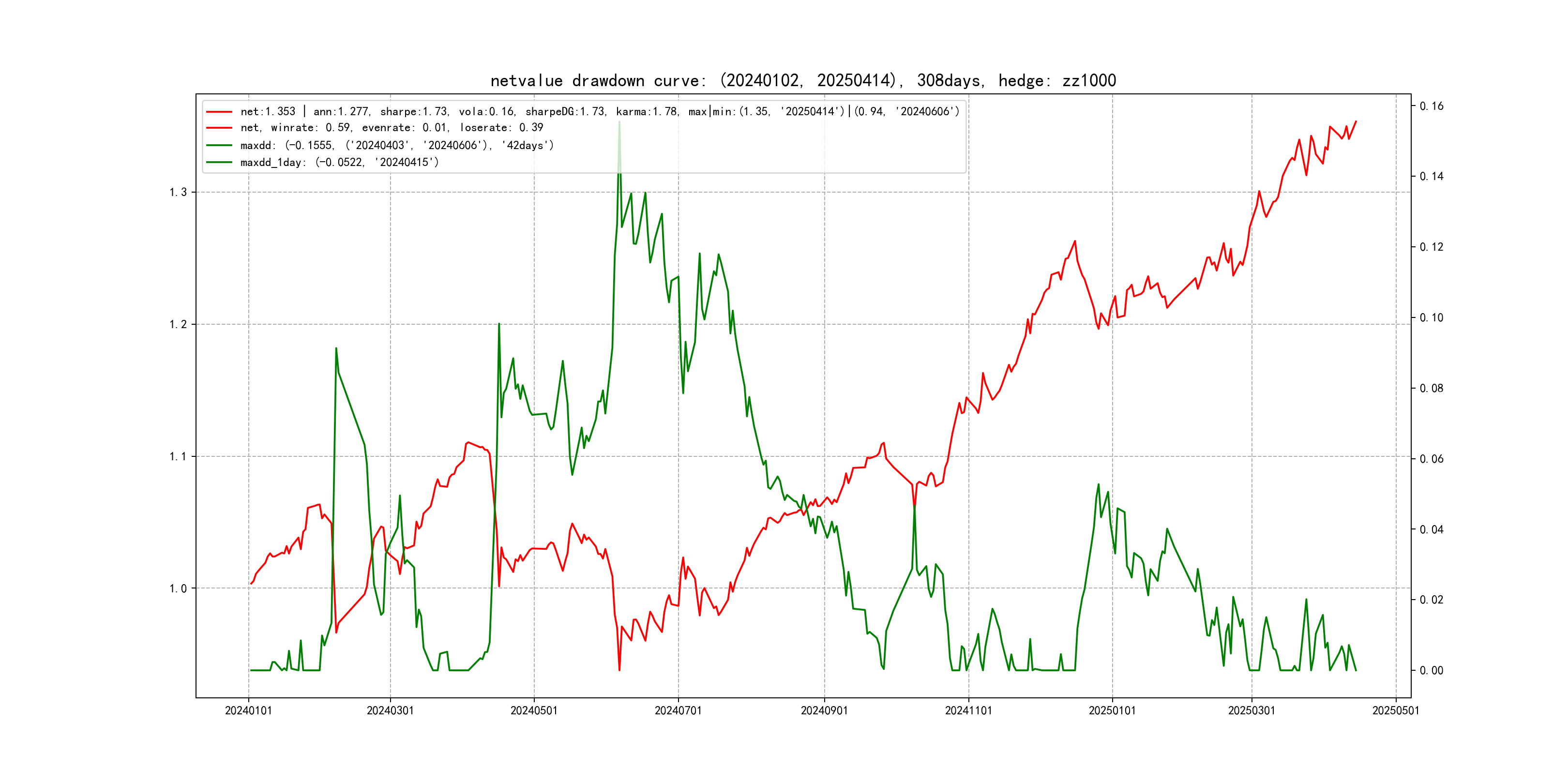Click red swatch beside winrate legend entry

[219, 128]
